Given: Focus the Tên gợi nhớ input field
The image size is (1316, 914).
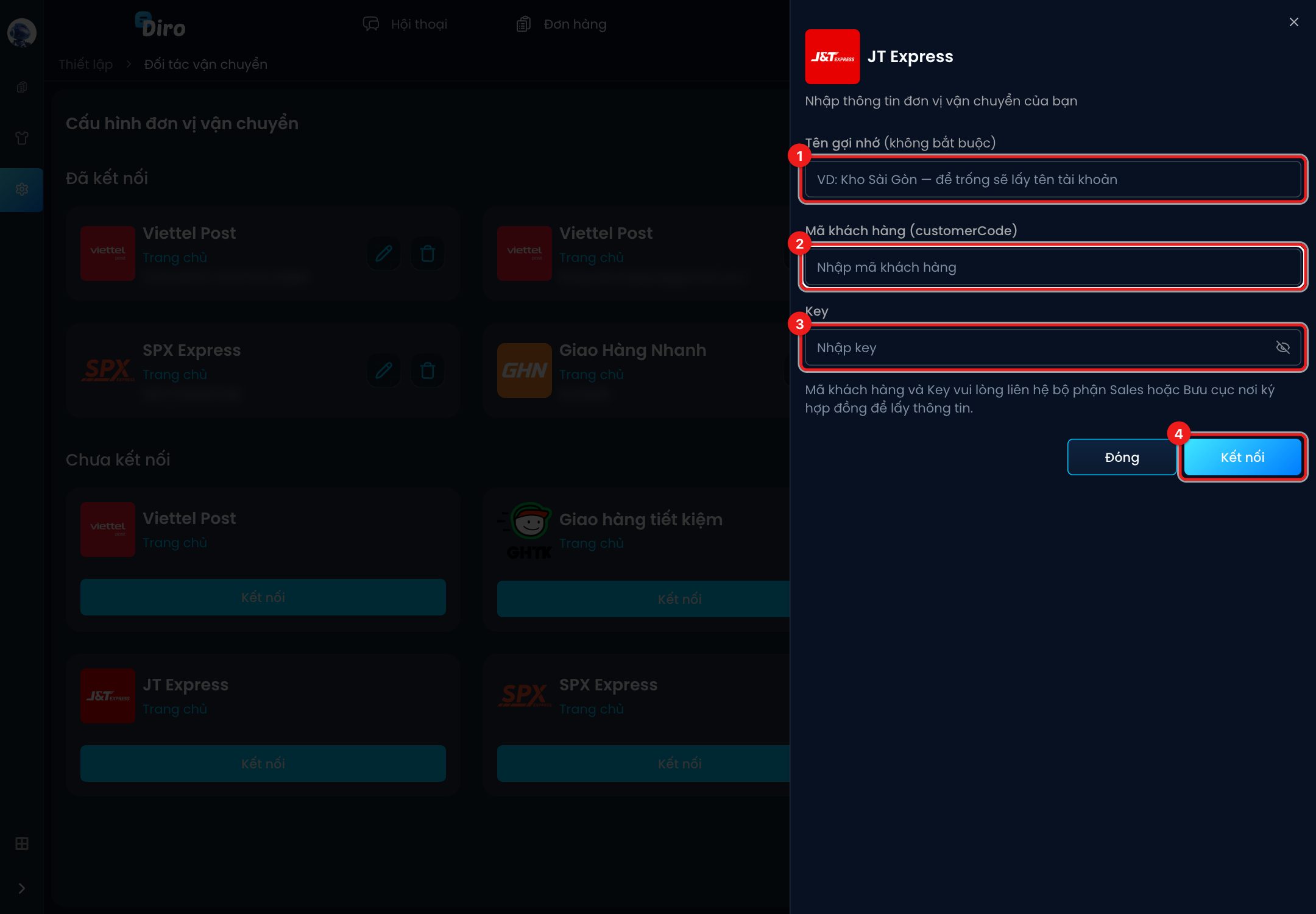Looking at the screenshot, I should pyautogui.click(x=1053, y=179).
